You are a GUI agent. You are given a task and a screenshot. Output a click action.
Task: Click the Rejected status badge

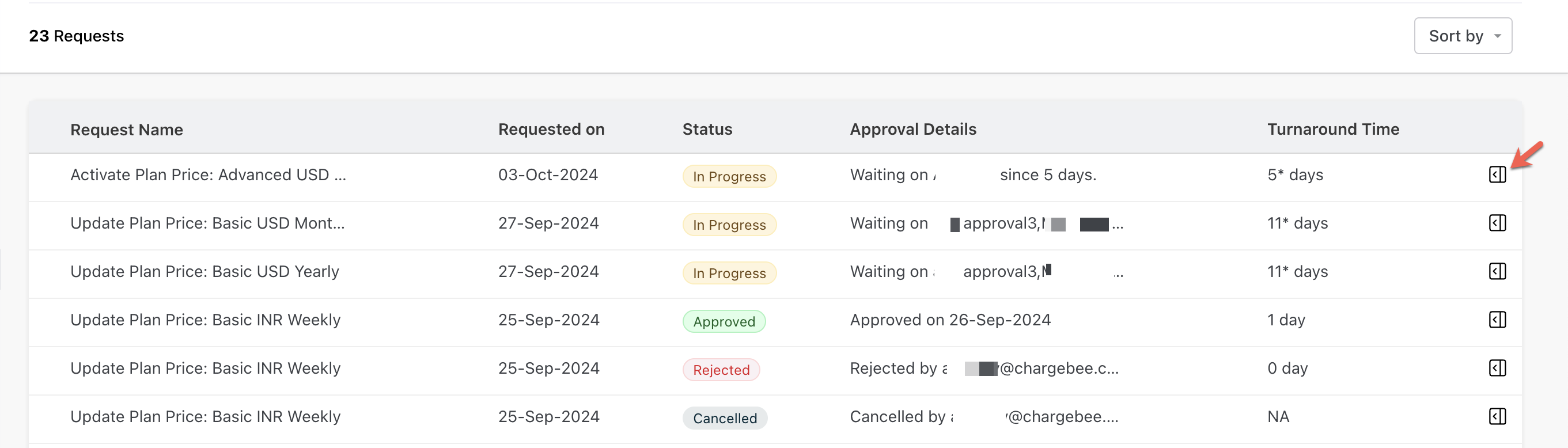[x=721, y=370]
